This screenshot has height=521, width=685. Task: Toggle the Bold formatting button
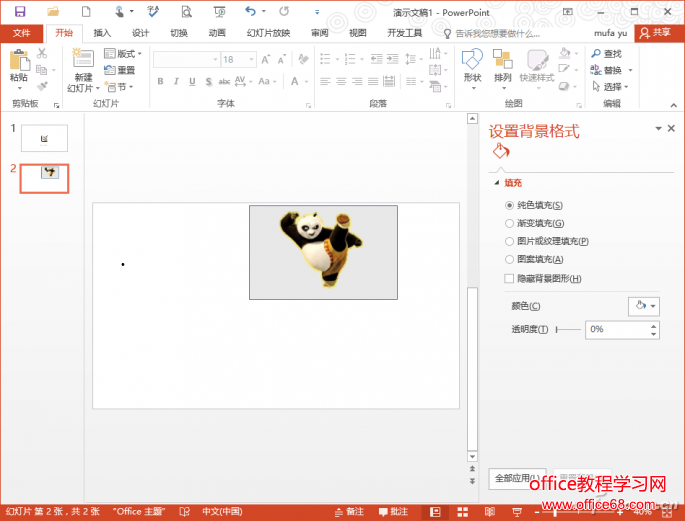tap(160, 82)
